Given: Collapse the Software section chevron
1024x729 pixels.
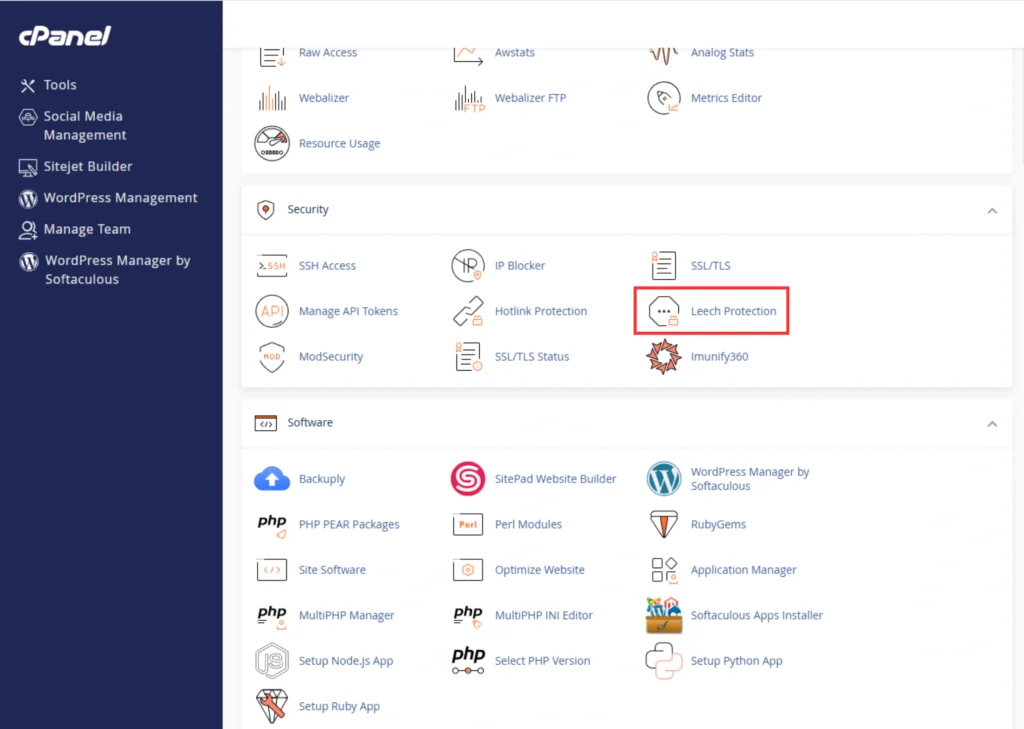Looking at the screenshot, I should [x=992, y=425].
